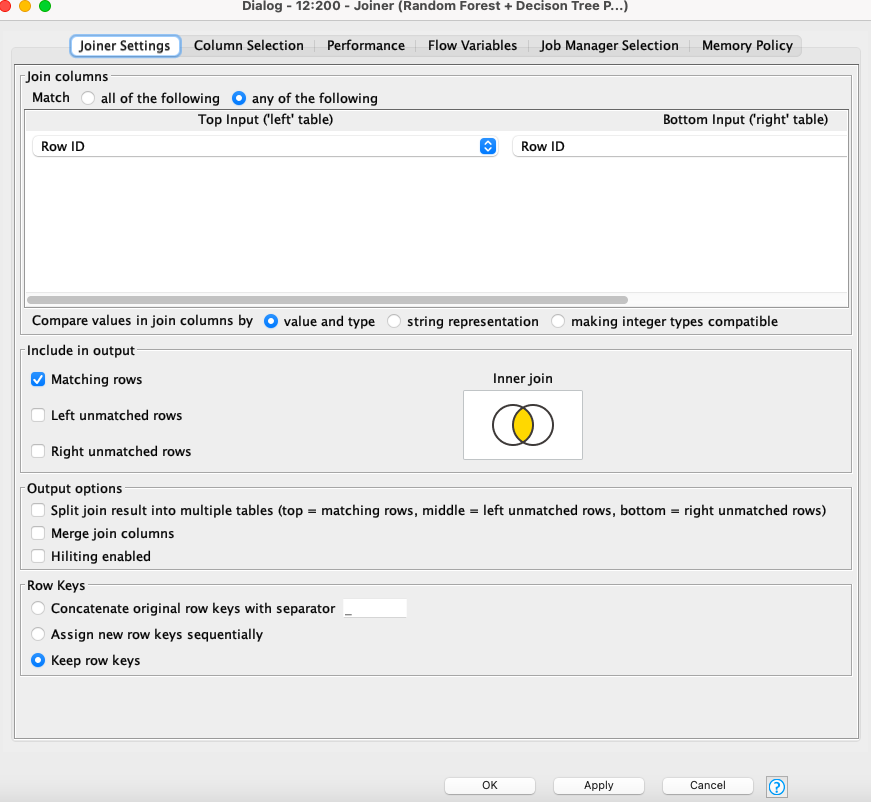Apply the joiner settings
The height and width of the screenshot is (802, 871).
(598, 785)
